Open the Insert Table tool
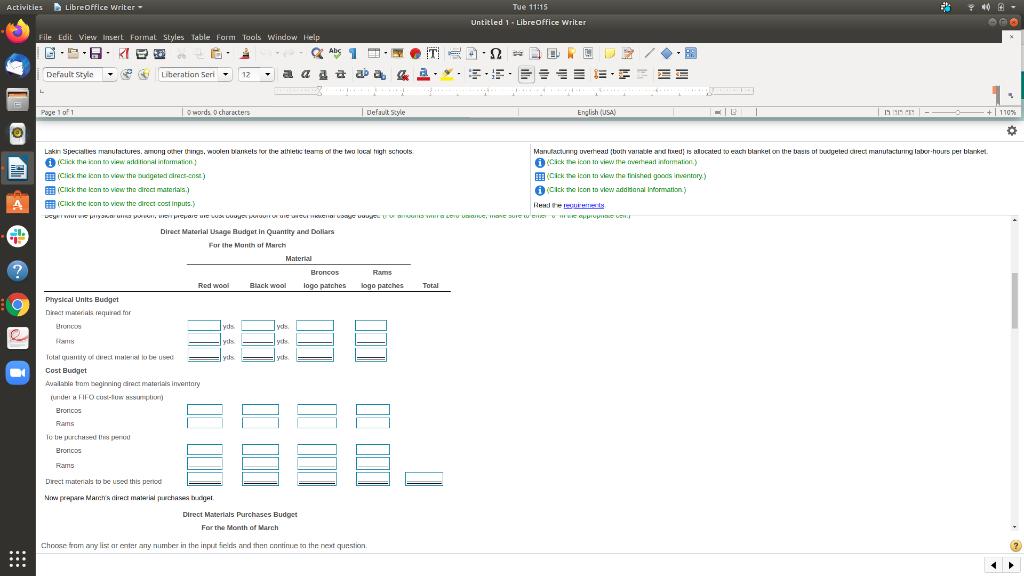 click(372, 53)
